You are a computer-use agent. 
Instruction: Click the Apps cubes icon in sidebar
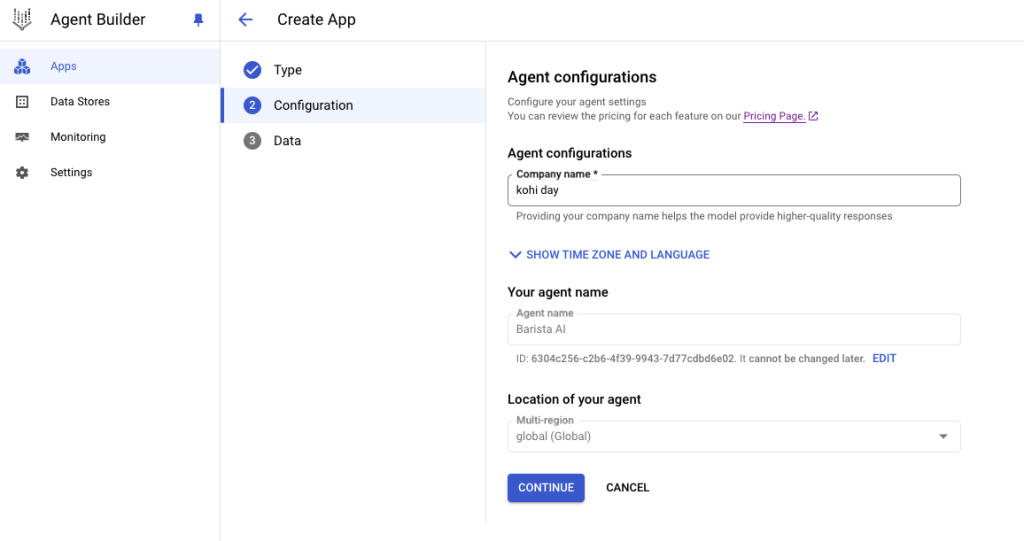click(22, 66)
